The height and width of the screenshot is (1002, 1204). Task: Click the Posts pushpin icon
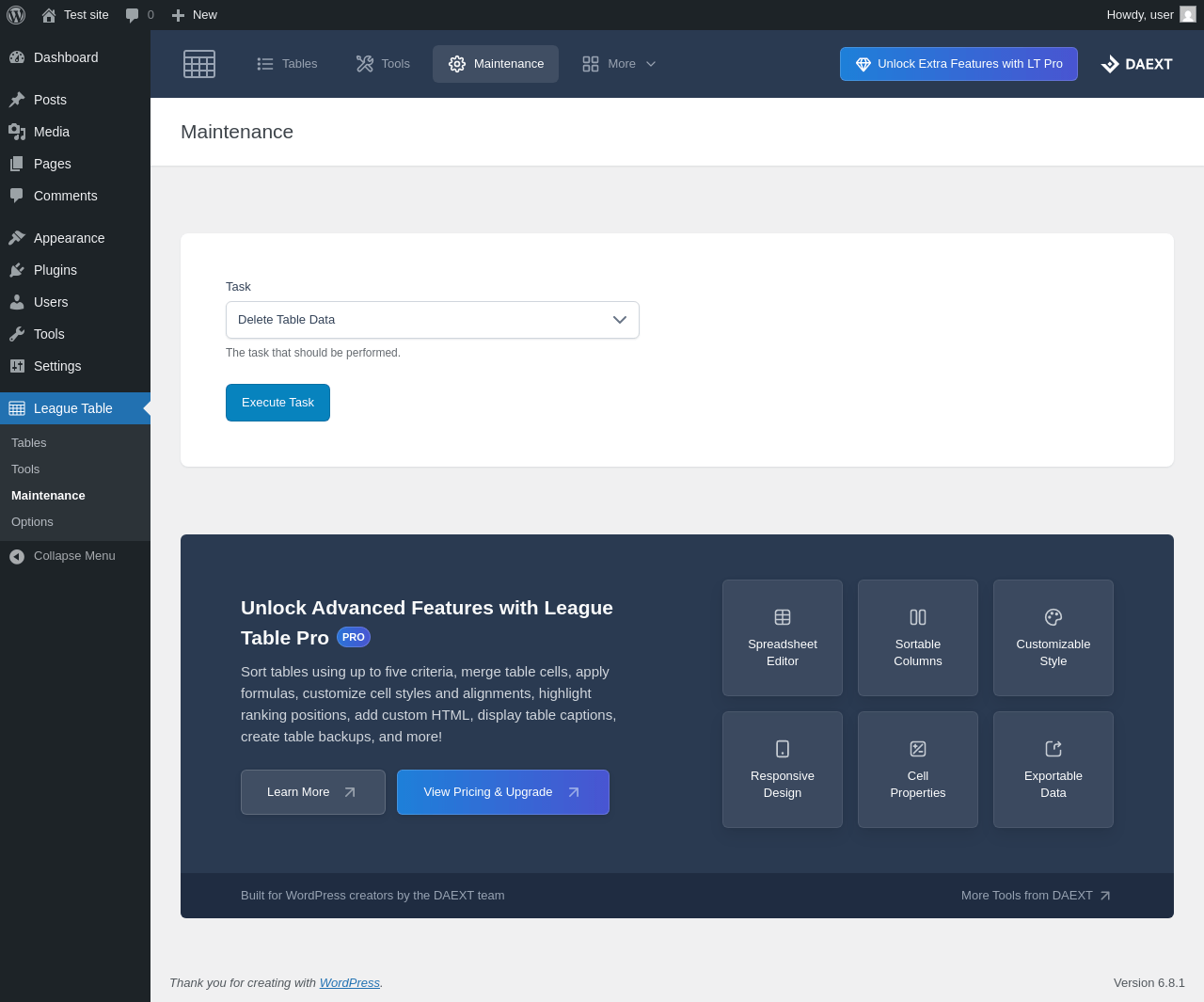pos(17,100)
